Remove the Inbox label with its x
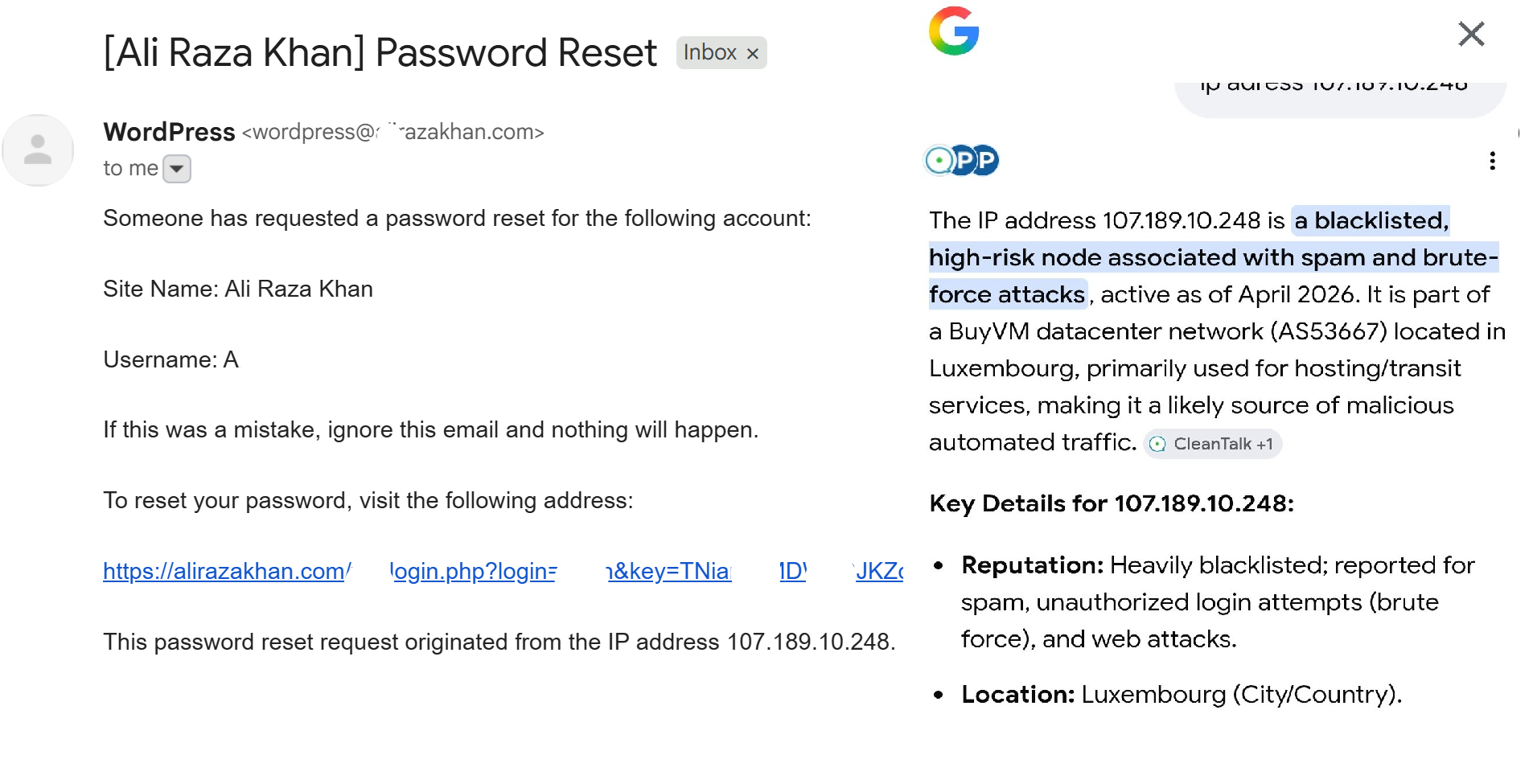Viewport: 1533px width, 784px height. coord(753,53)
